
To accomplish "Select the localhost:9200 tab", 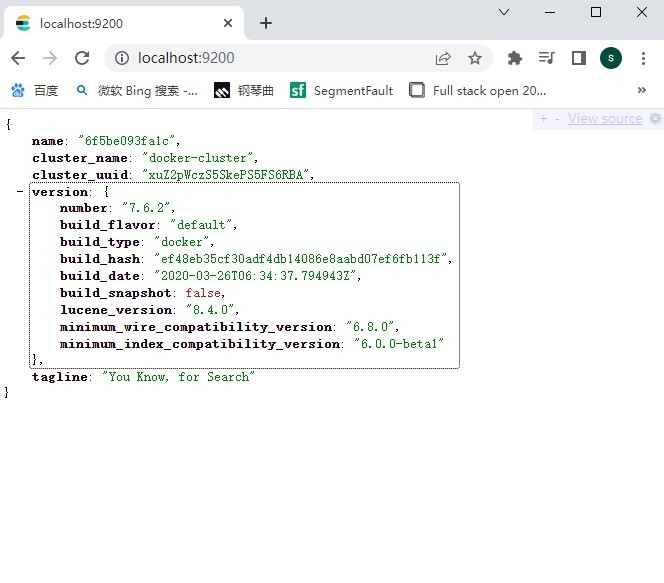I will pyautogui.click(x=120, y=23).
